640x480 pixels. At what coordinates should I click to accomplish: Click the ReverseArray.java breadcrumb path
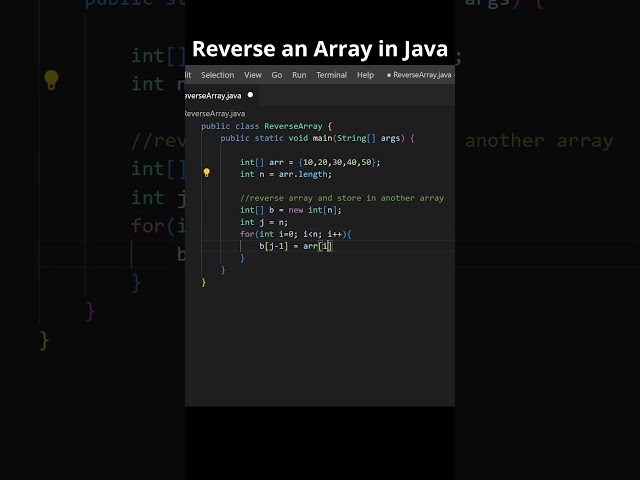[x=215, y=113]
